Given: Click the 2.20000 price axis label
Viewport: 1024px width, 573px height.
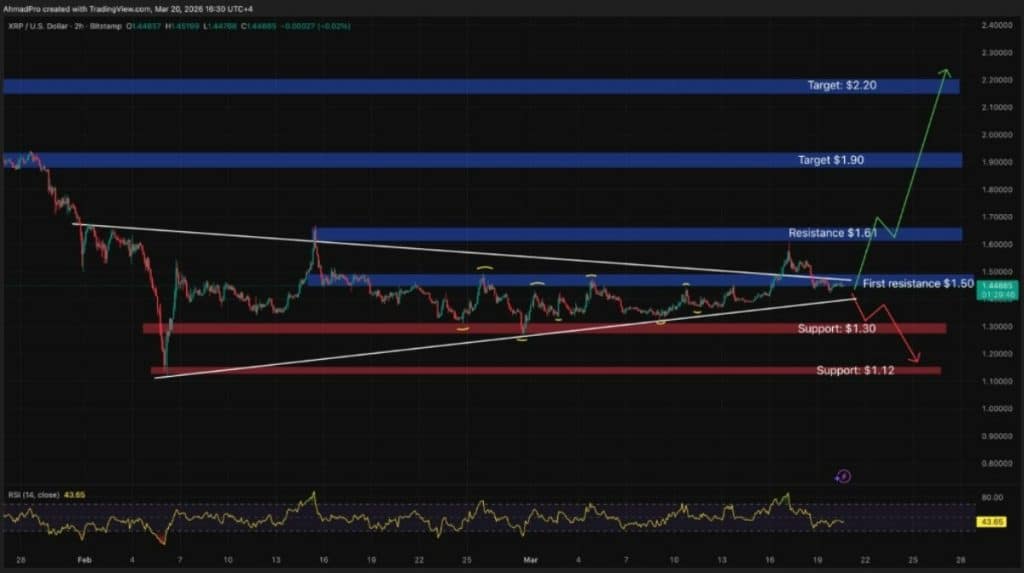Looking at the screenshot, I should click(996, 80).
